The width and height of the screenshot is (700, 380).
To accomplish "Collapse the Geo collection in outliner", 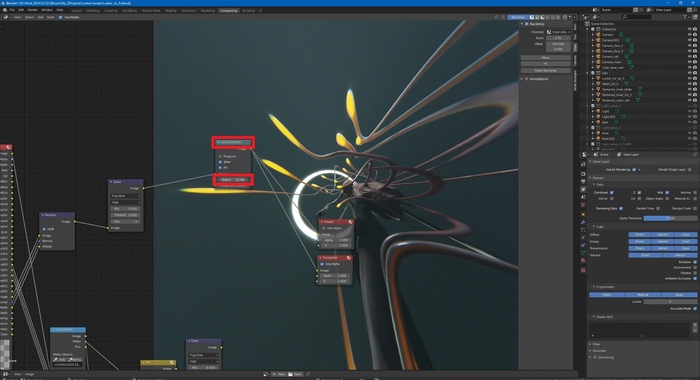I will [x=588, y=73].
